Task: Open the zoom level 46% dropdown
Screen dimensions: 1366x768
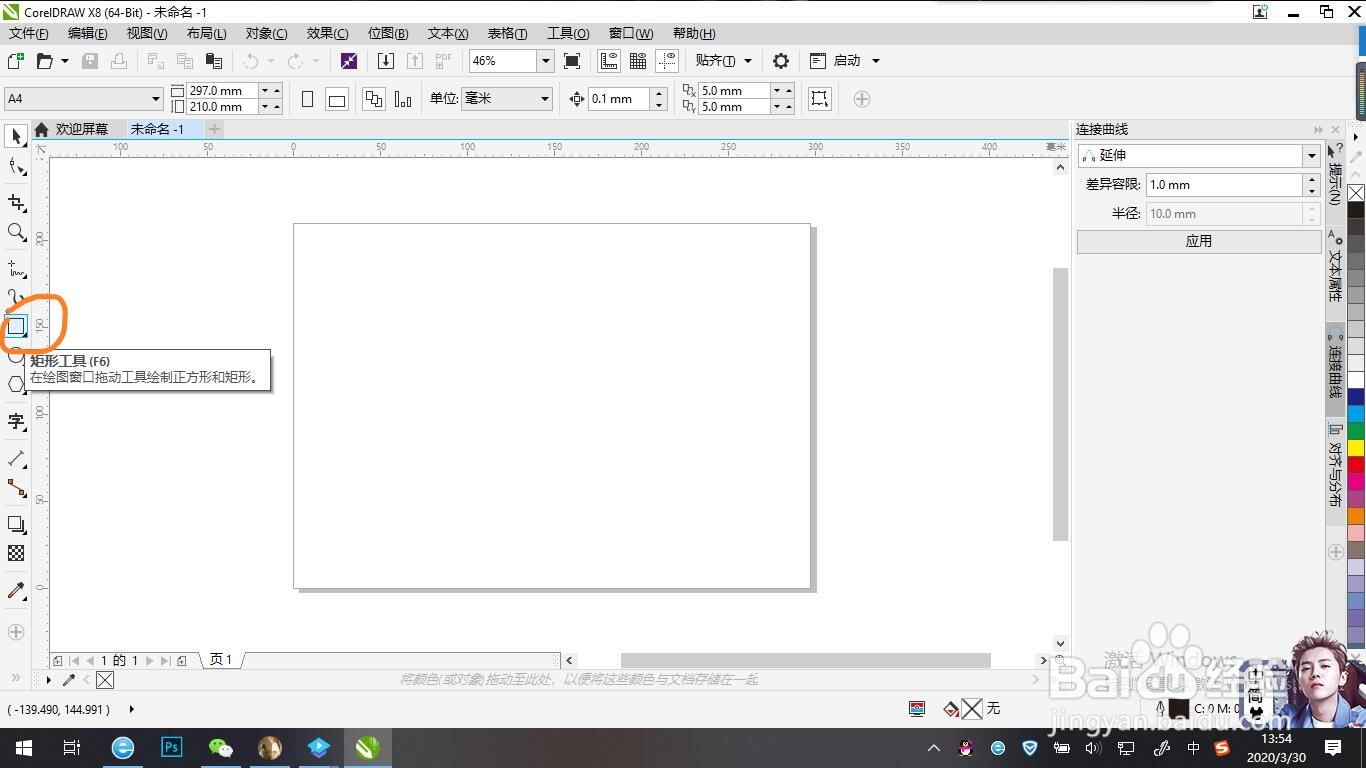Action: click(546, 61)
